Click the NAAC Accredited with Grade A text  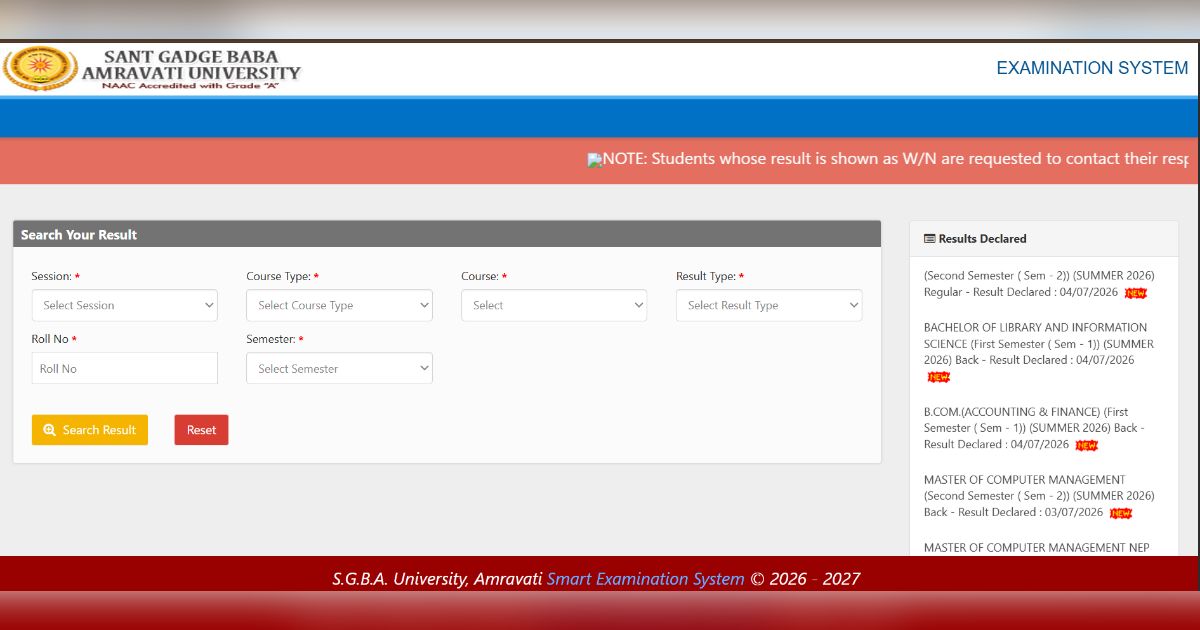tap(190, 85)
